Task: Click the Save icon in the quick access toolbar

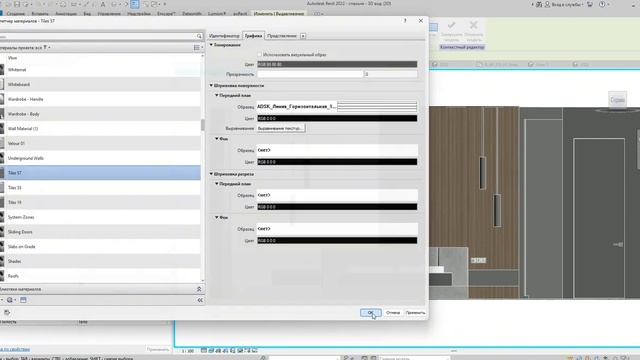Action: click(17, 4)
